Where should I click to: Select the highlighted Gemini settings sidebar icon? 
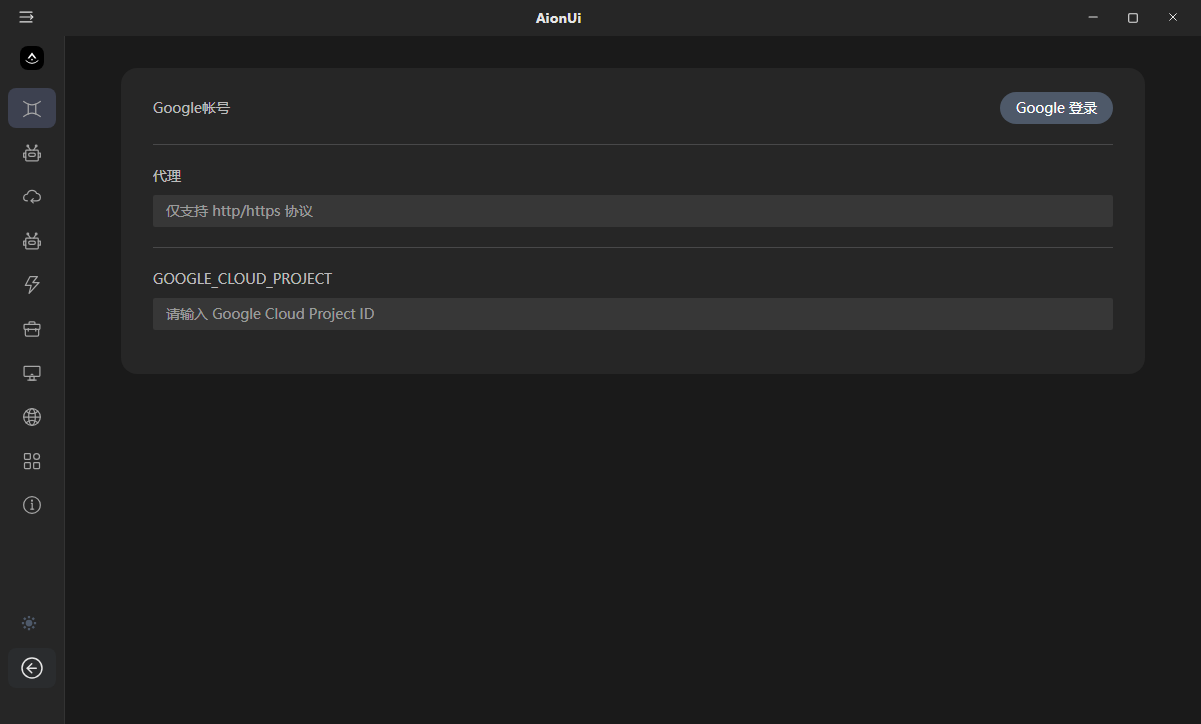32,108
